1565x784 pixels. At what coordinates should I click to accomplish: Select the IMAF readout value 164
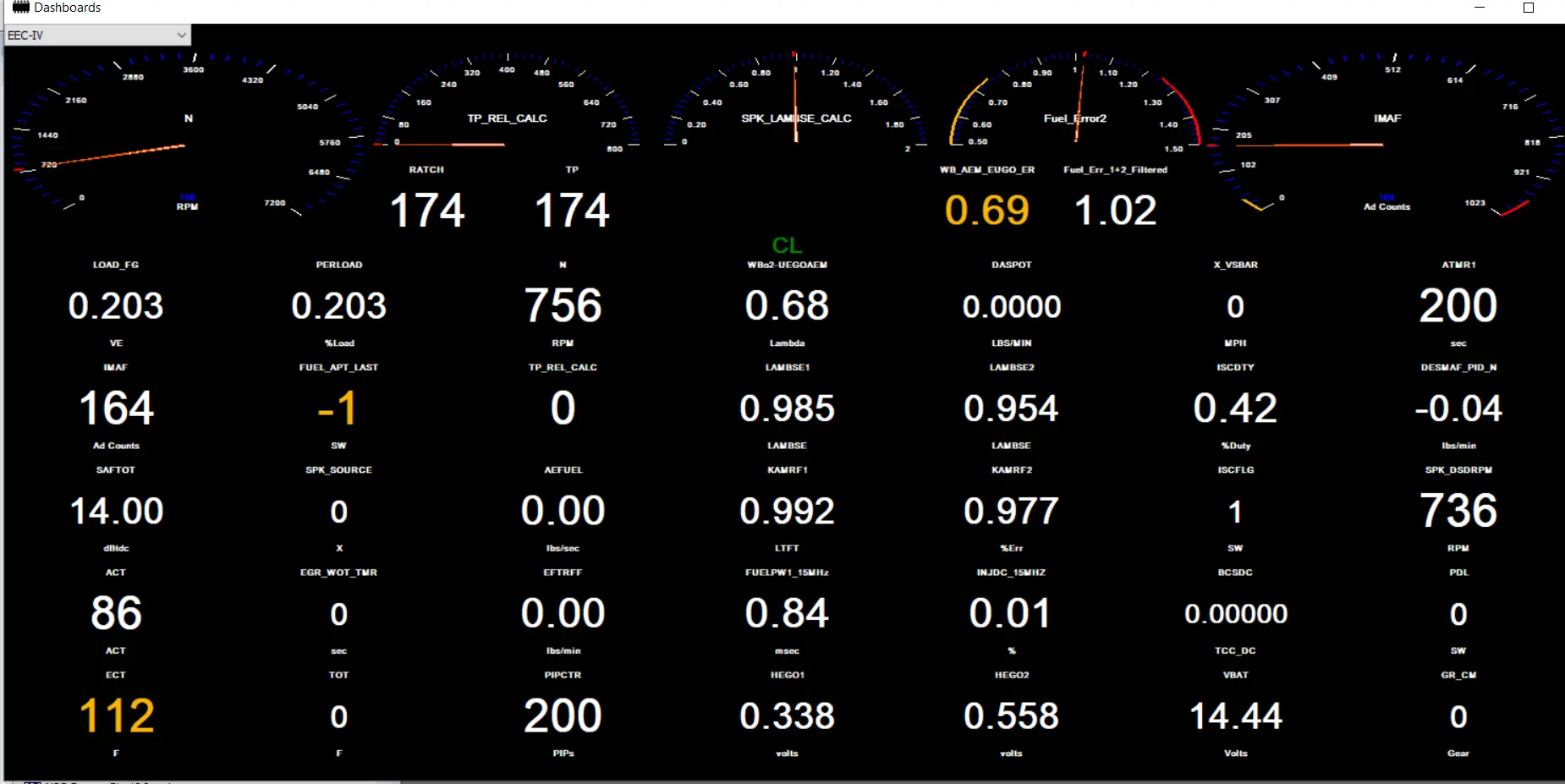(116, 408)
